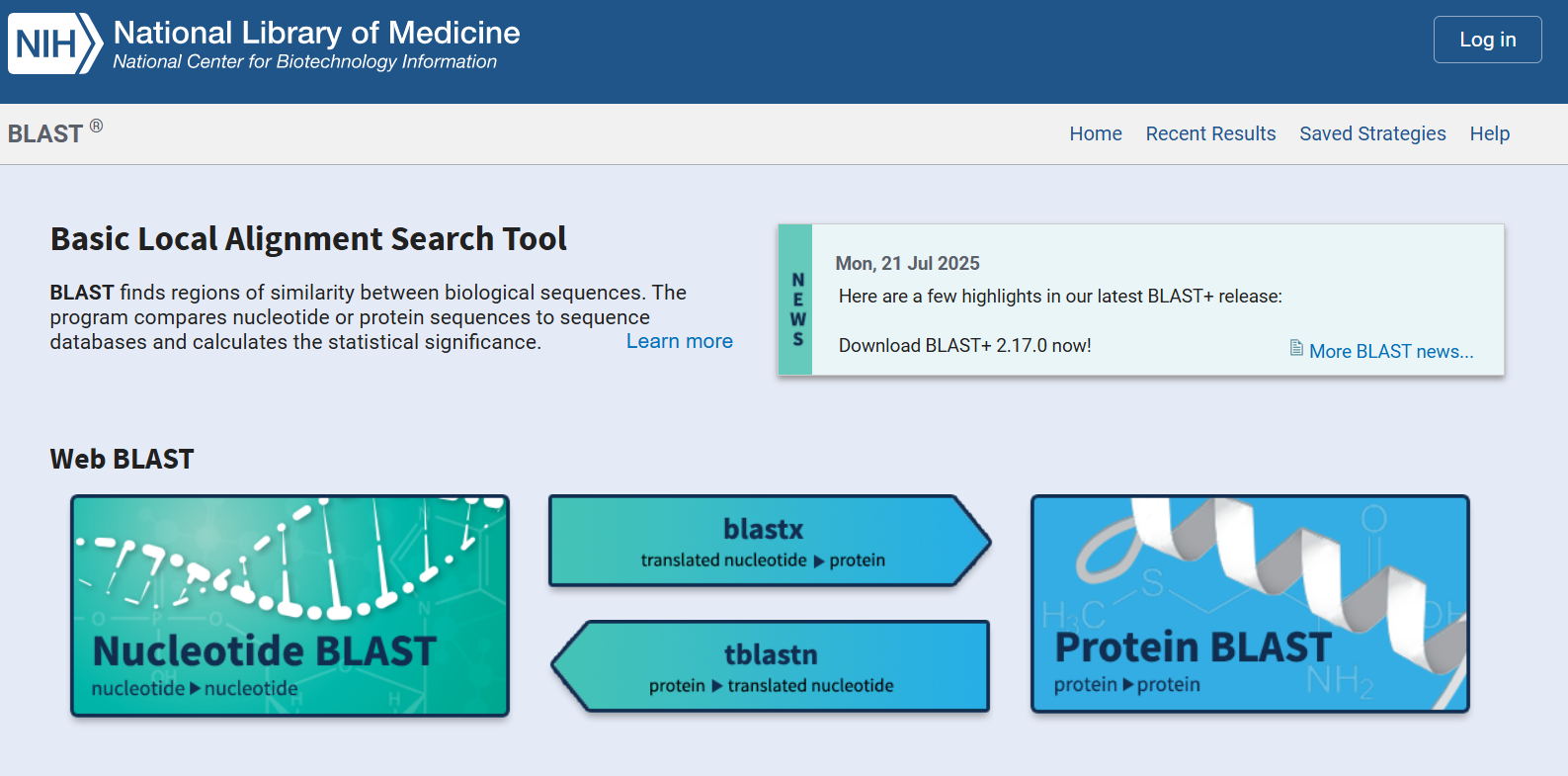Click the document icon beside More BLAST news
The height and width of the screenshot is (776, 1568).
1295,348
